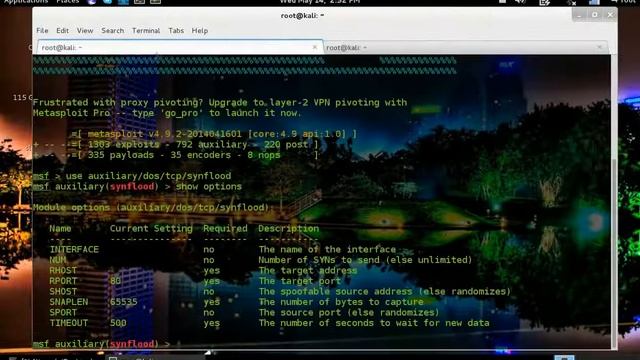Click the RPORT value '80'
Image resolution: width=640 pixels, height=360 pixels.
tap(116, 281)
